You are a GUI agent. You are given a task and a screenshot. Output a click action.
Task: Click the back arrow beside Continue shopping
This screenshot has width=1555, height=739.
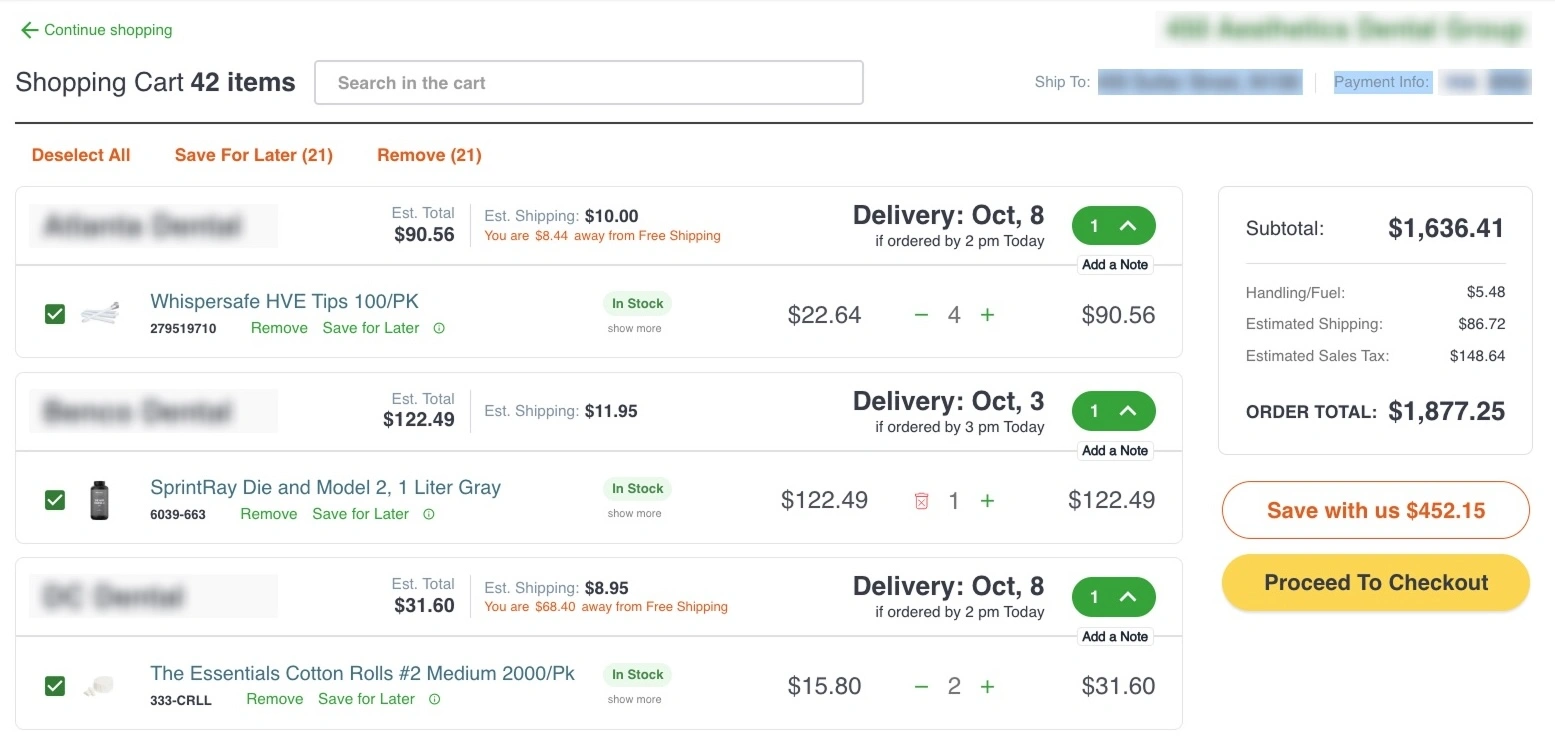[29, 30]
